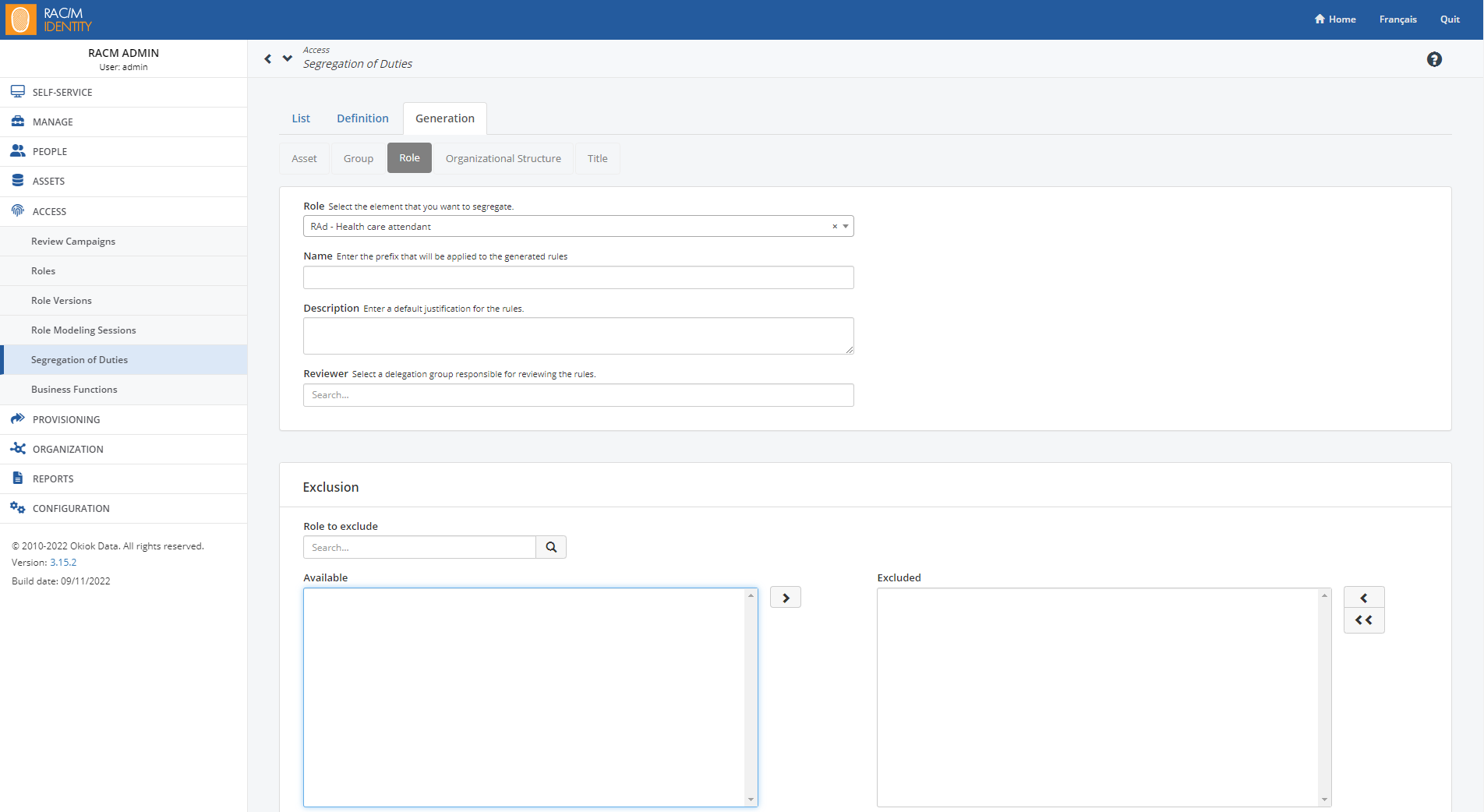Select the Generation tab
Screen dimensions: 1484x812
click(445, 118)
